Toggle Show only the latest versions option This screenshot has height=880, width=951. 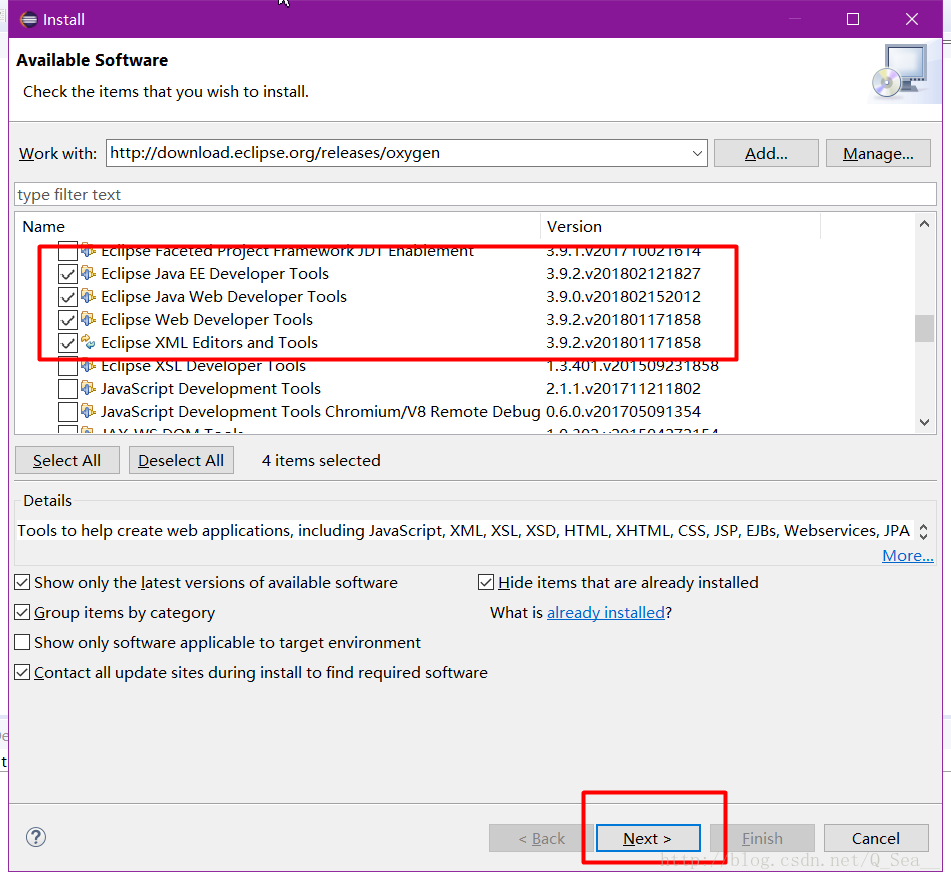(x=22, y=583)
